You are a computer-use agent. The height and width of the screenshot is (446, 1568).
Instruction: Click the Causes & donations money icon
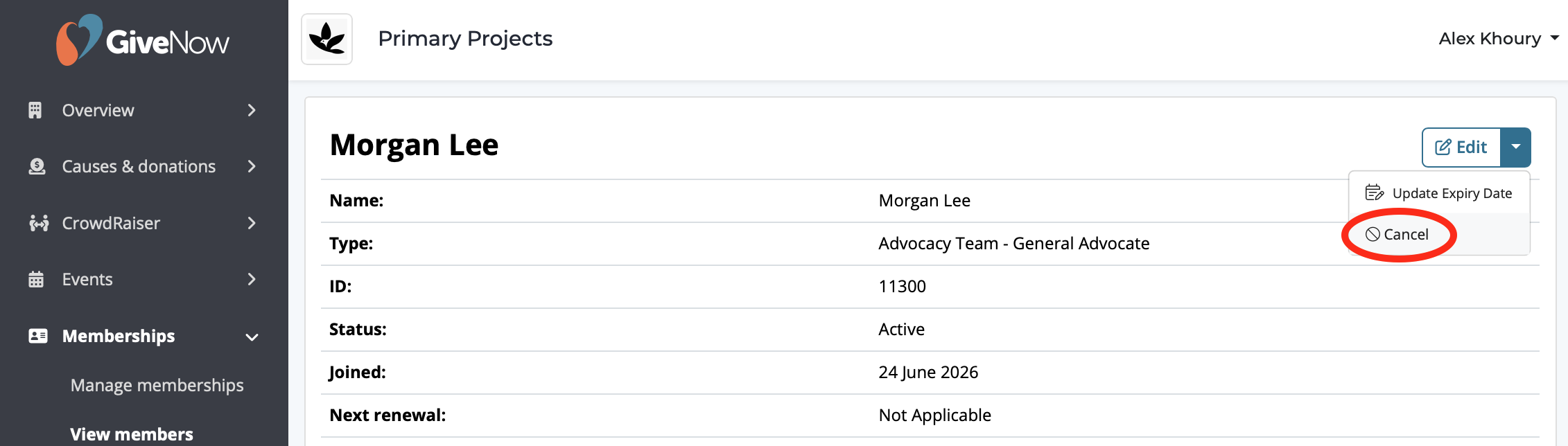click(x=37, y=166)
